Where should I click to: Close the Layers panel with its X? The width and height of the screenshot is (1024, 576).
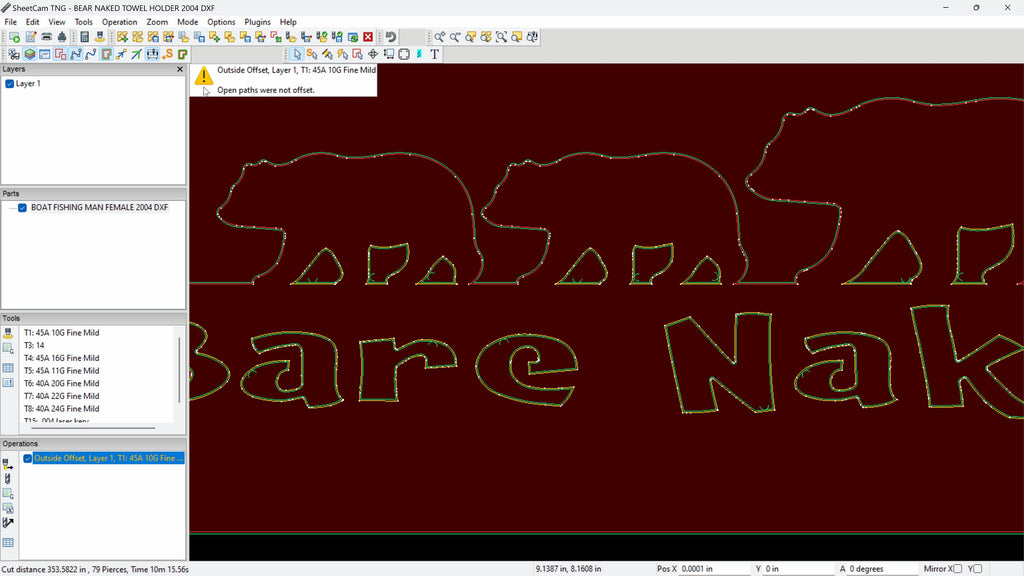180,69
